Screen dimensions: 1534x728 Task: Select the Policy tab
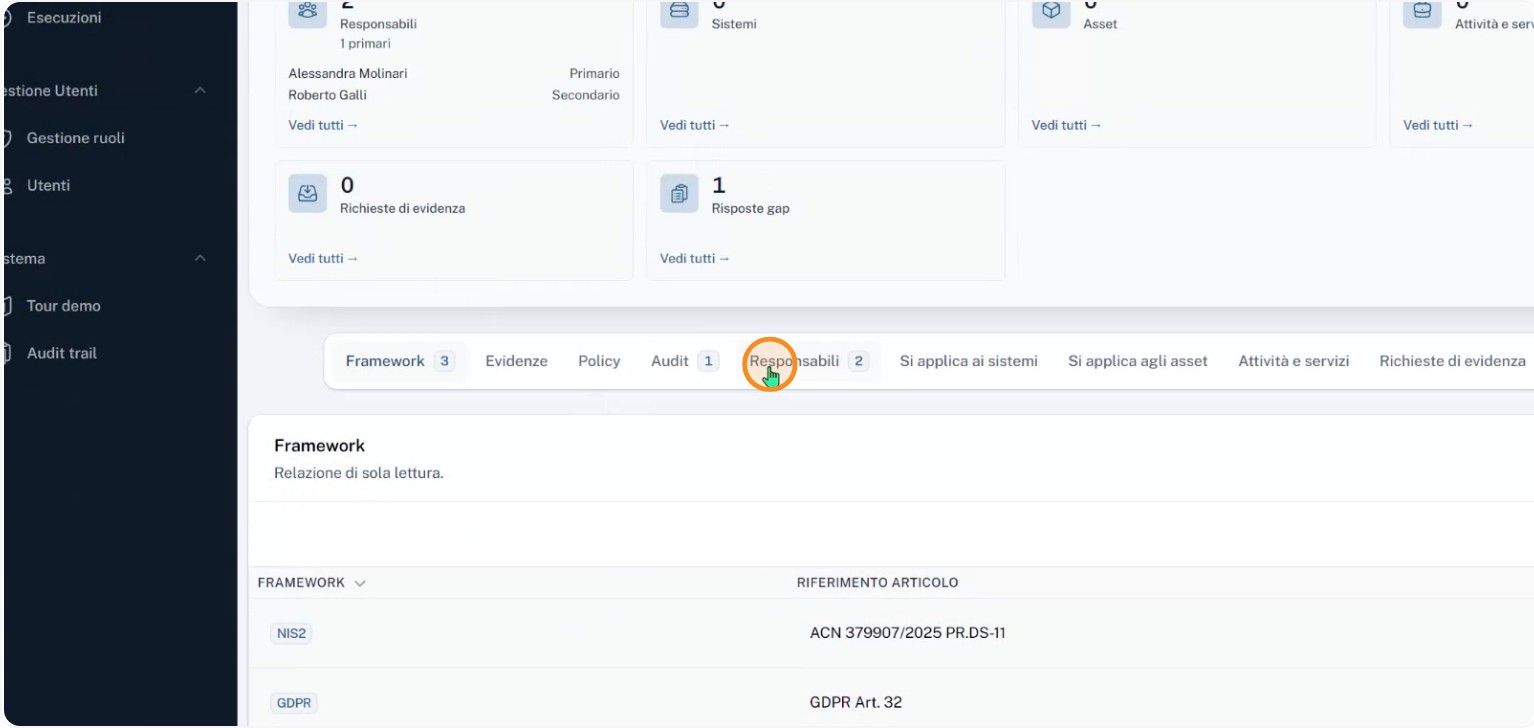(599, 361)
